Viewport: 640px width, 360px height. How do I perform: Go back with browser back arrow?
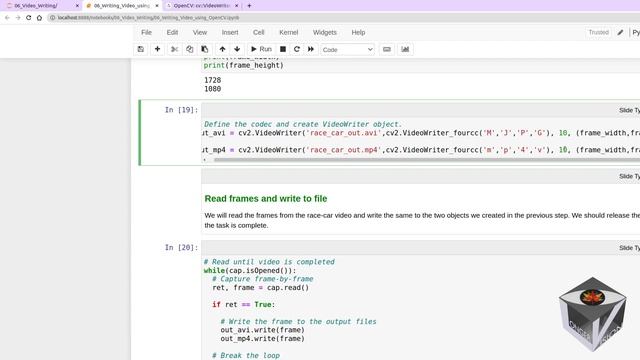click(x=7, y=18)
